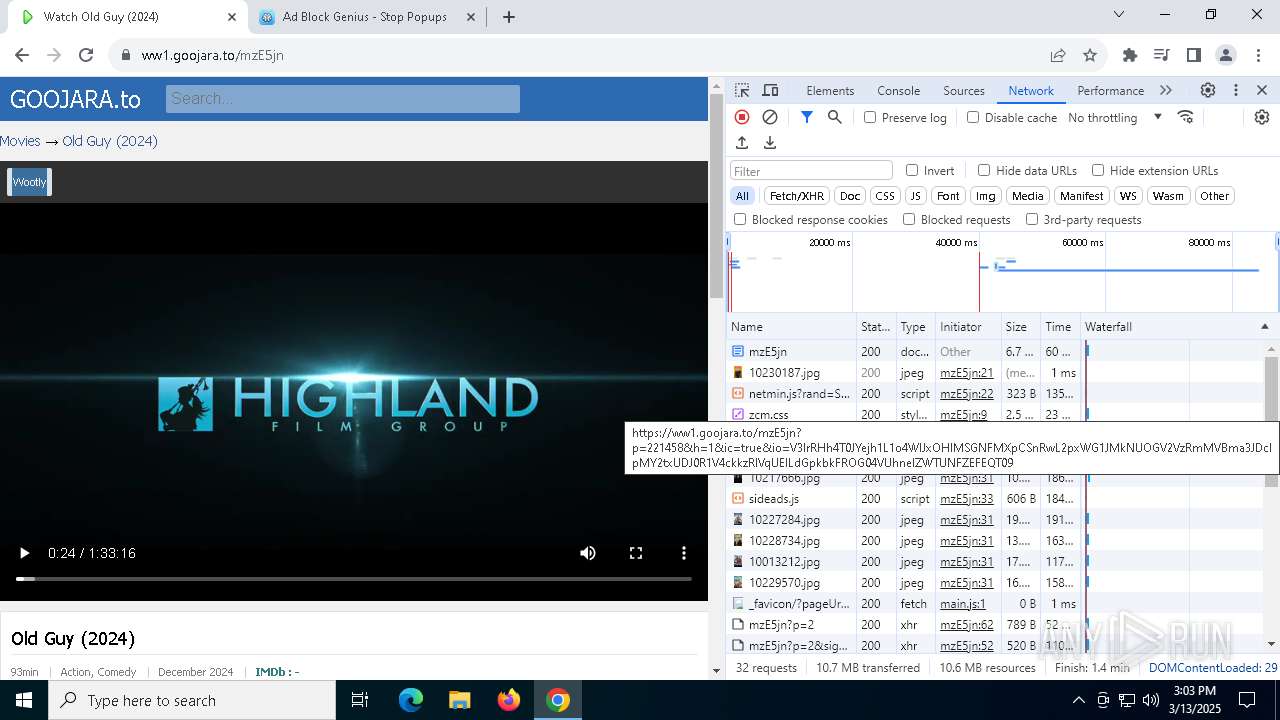Toggle the network filter funnel icon
Image resolution: width=1280 pixels, height=720 pixels.
click(x=807, y=117)
